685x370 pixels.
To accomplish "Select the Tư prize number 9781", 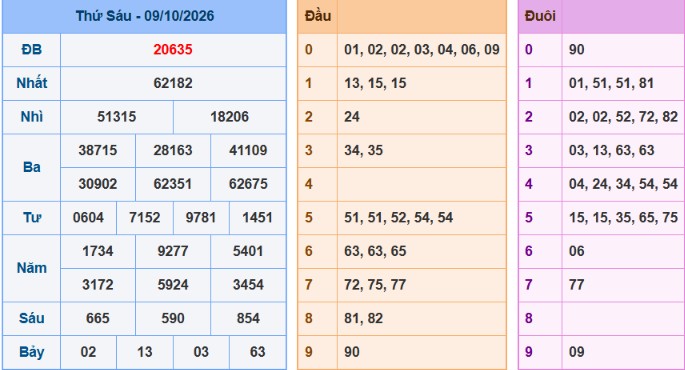I will (201, 218).
